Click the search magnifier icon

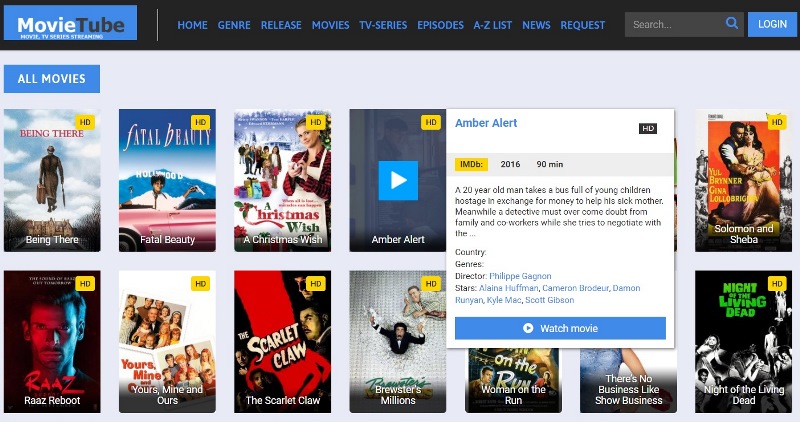pos(732,23)
